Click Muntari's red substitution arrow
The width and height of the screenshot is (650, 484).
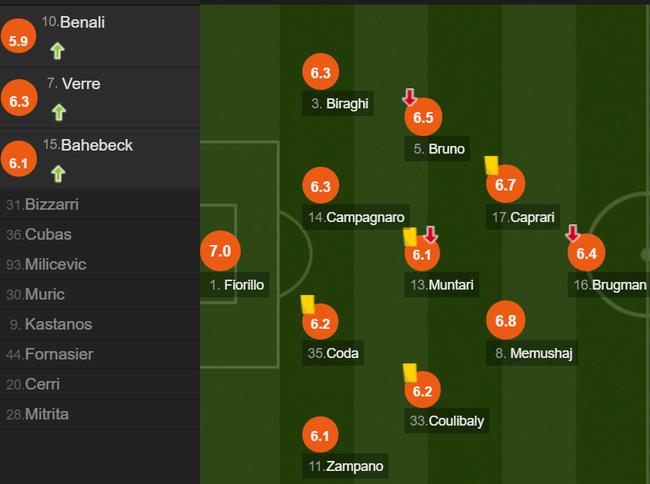coord(431,235)
